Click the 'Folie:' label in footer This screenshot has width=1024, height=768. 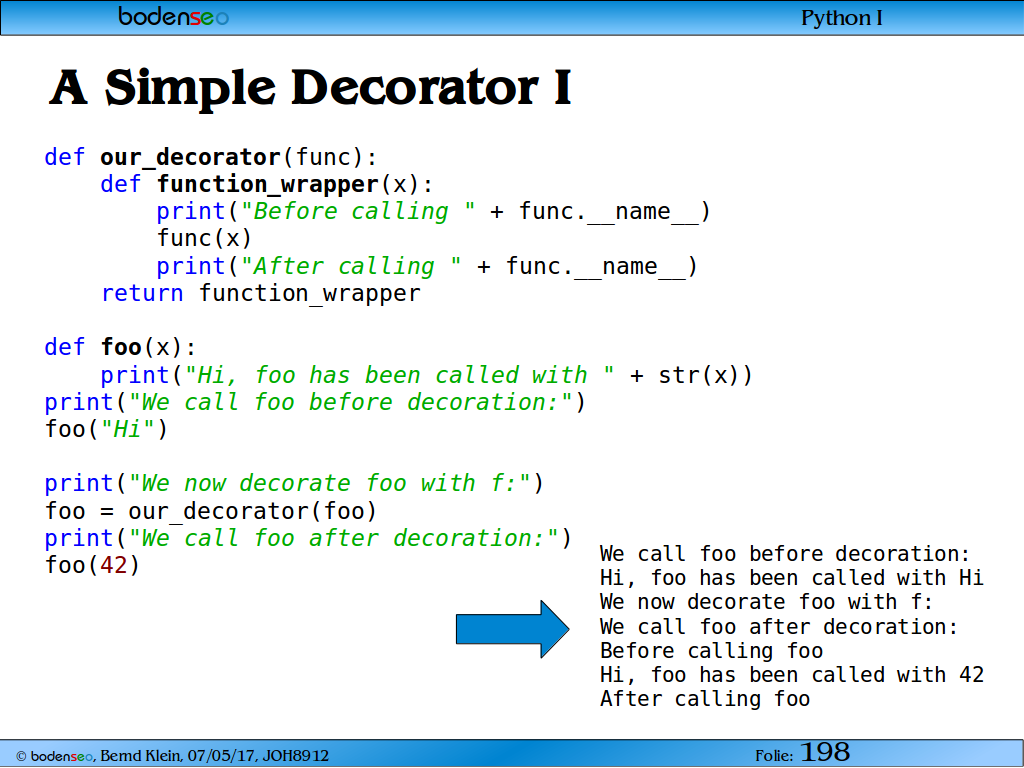point(774,756)
